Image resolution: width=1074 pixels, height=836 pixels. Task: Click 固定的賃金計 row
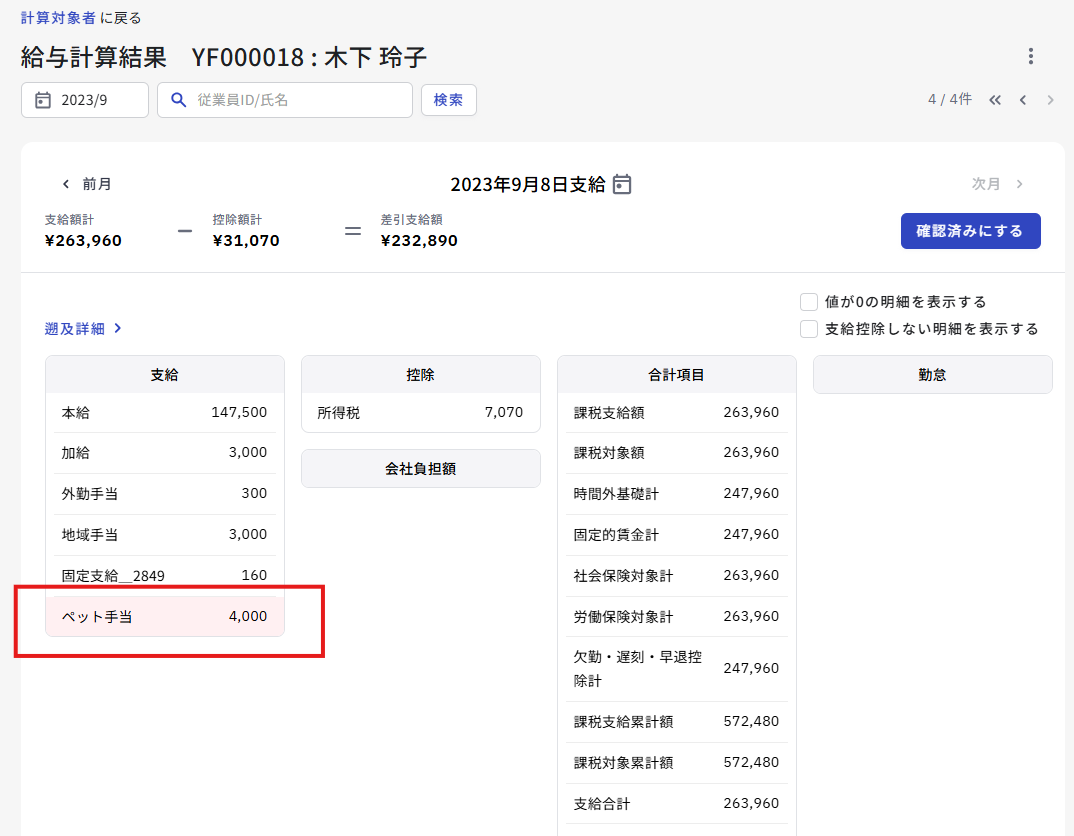[x=677, y=535]
